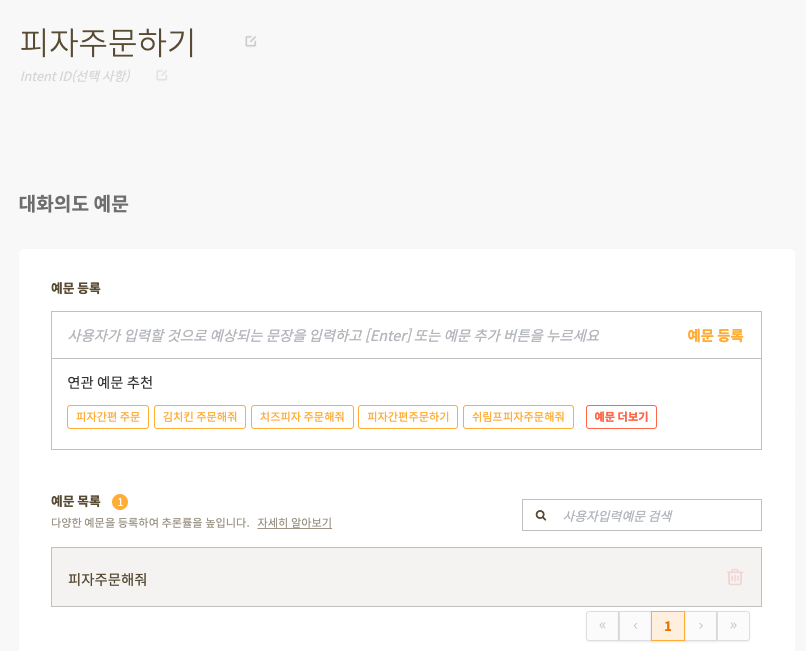Screen dimensions: 806x651
Task: Go to the next page arrow
Action: [x=701, y=626]
